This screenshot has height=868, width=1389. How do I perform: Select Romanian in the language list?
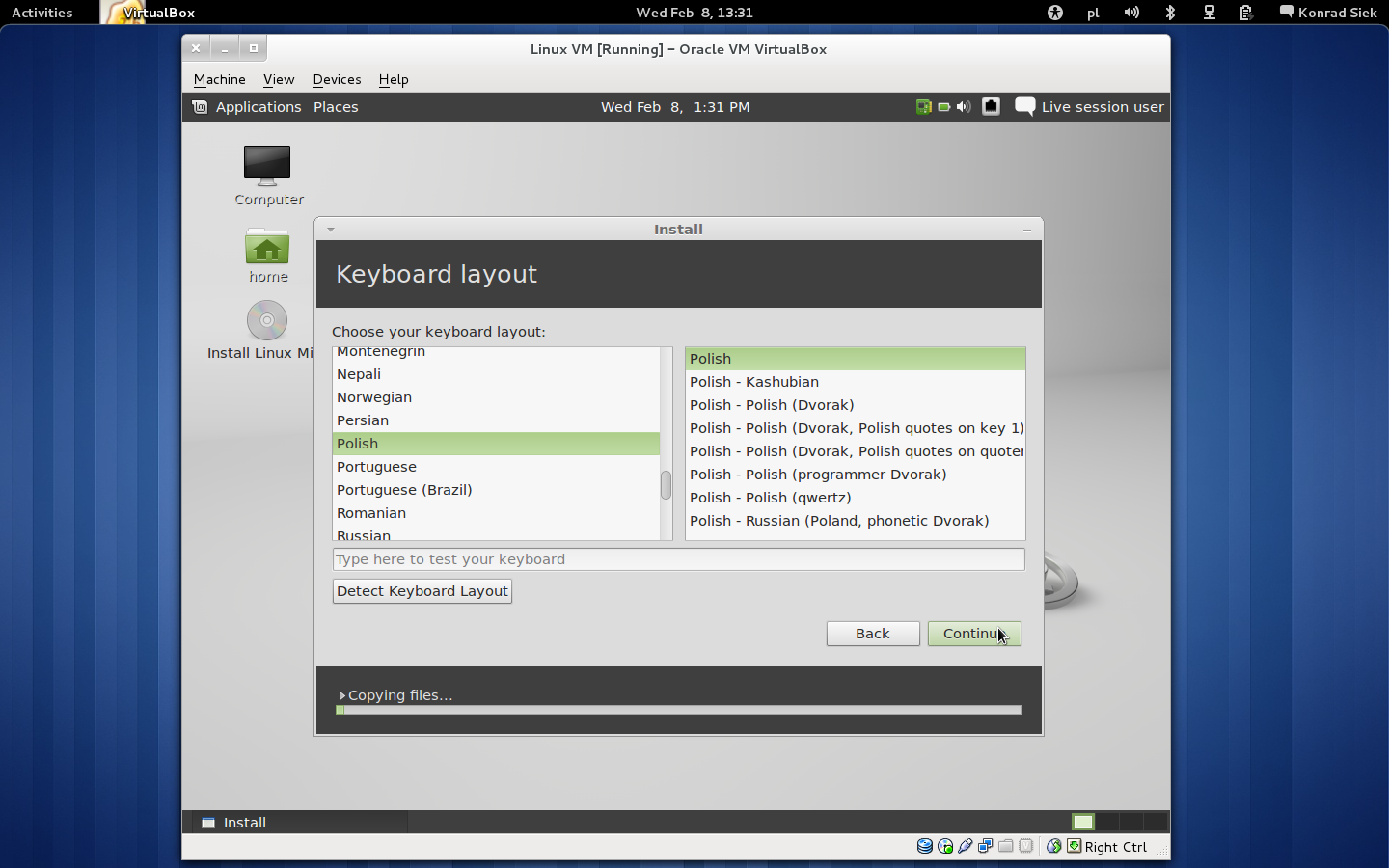tap(496, 513)
